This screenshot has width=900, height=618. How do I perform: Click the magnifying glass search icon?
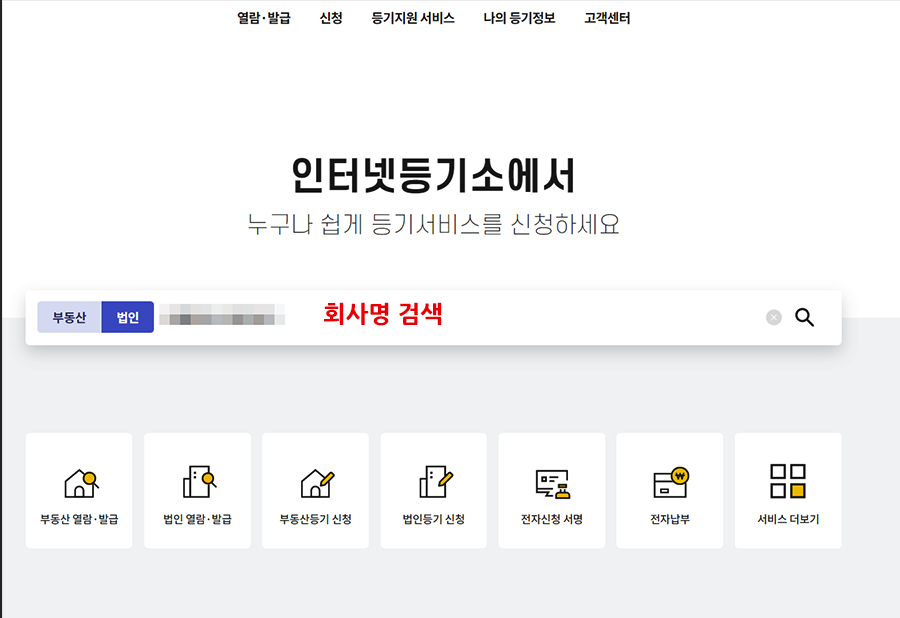[x=804, y=317]
